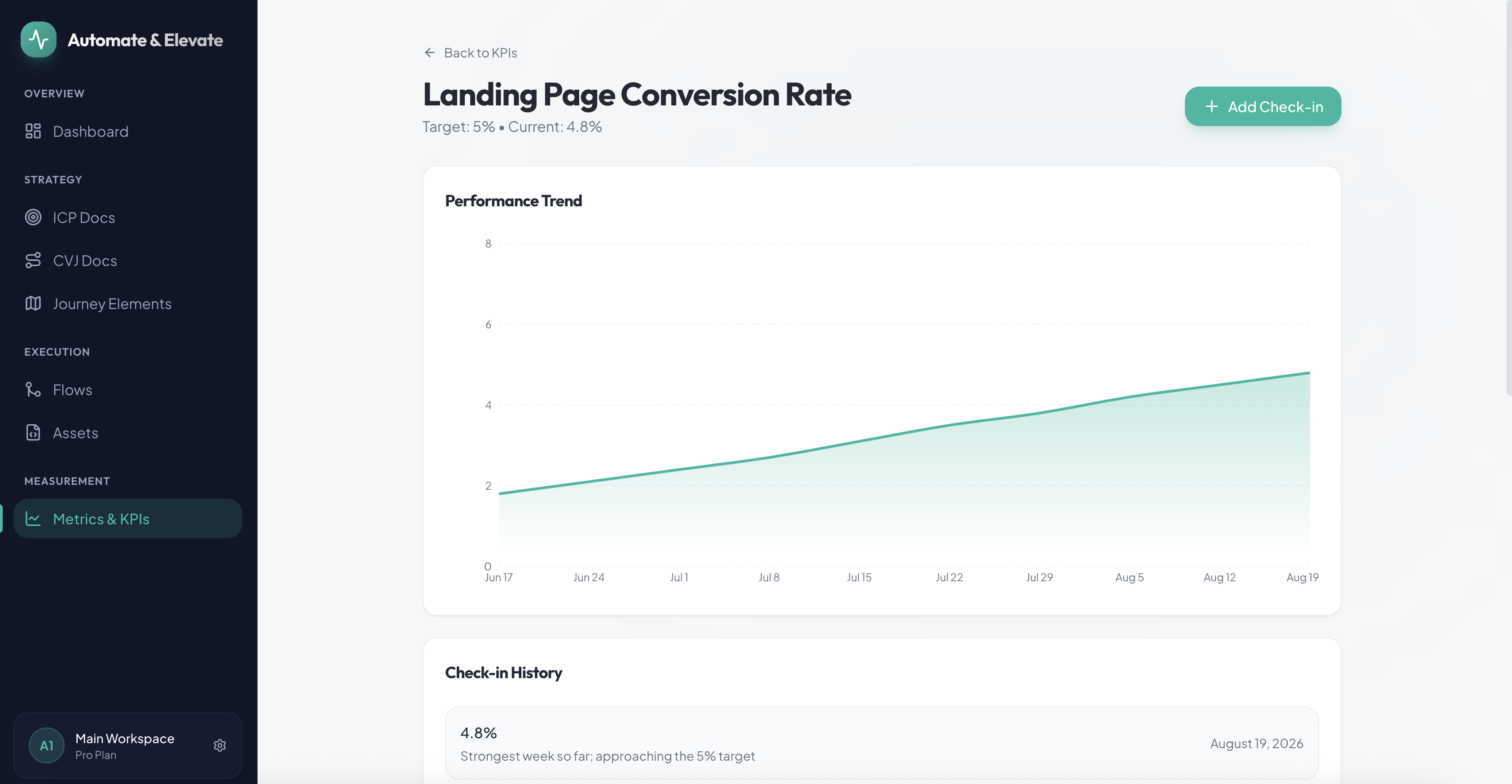Open workspace settings gear icon
The image size is (1512, 784).
(219, 745)
